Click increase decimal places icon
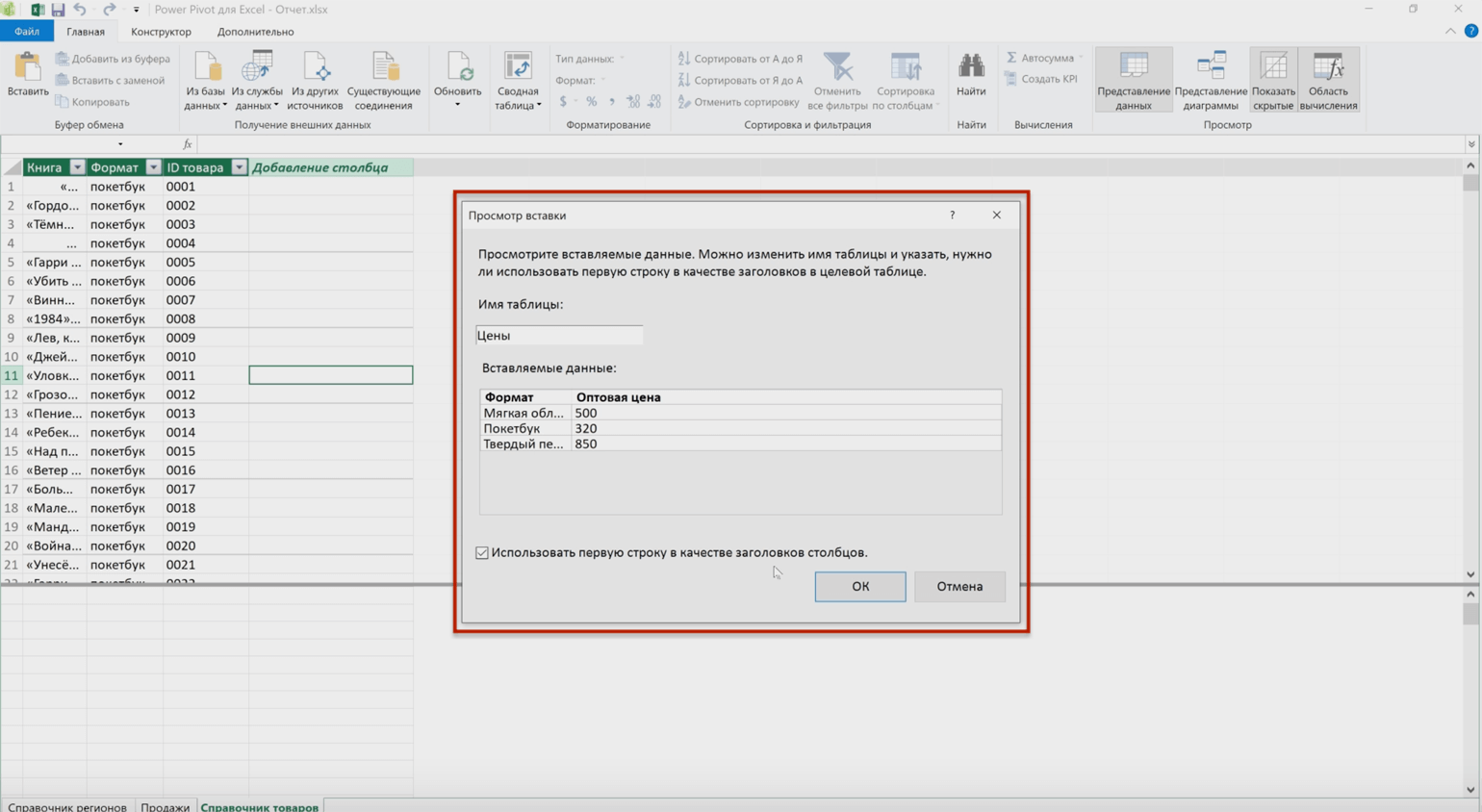This screenshot has height=812, width=1482. tap(633, 102)
